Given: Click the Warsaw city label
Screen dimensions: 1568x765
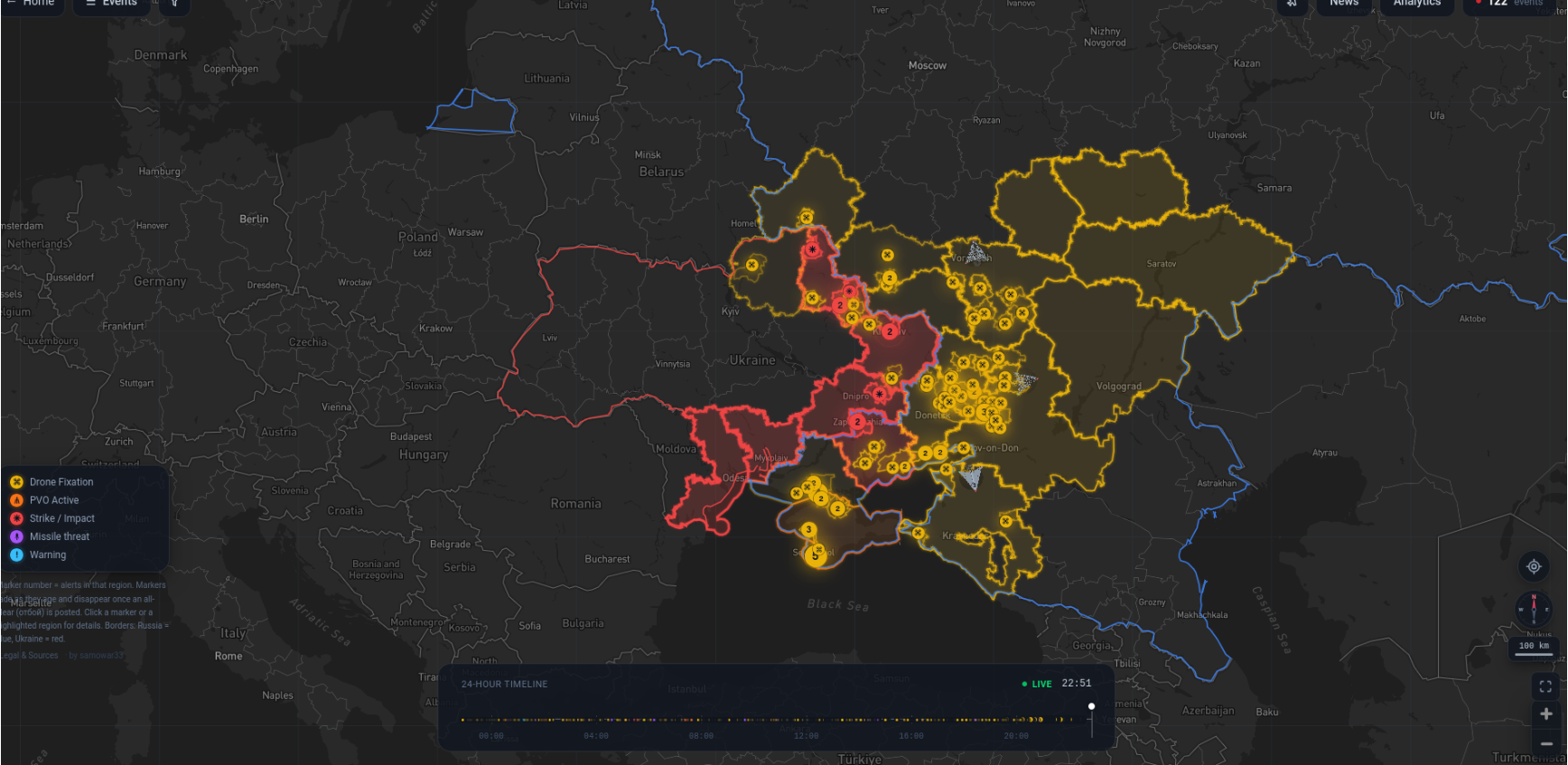Looking at the screenshot, I should (465, 232).
